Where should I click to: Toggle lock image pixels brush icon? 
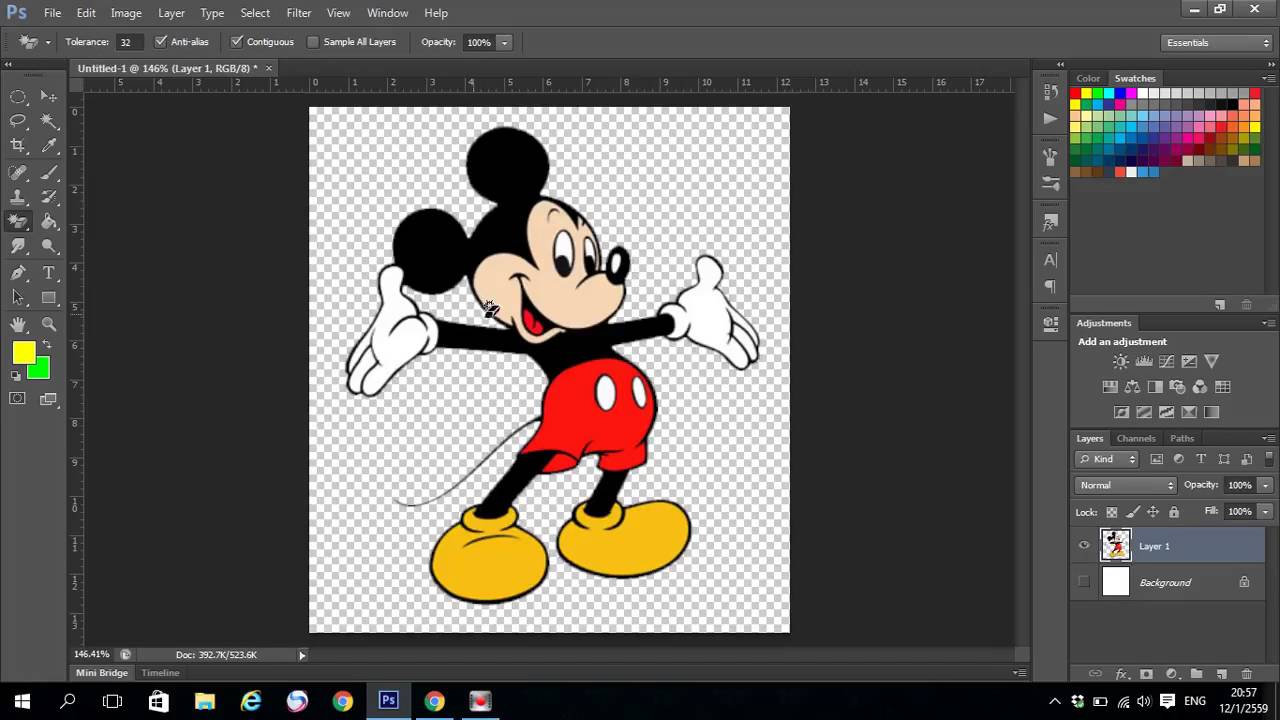point(1132,512)
